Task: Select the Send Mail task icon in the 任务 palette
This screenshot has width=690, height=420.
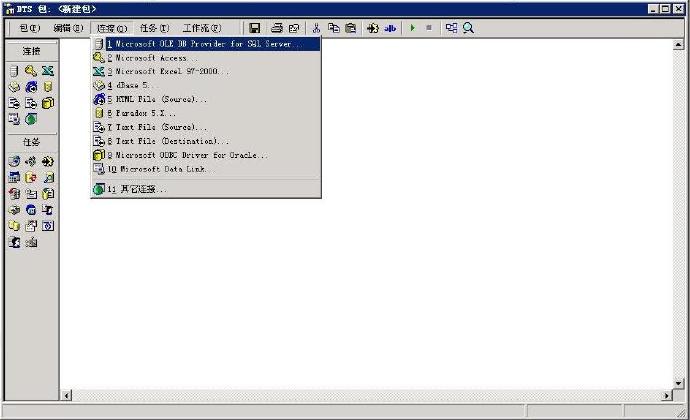Action: (31, 194)
